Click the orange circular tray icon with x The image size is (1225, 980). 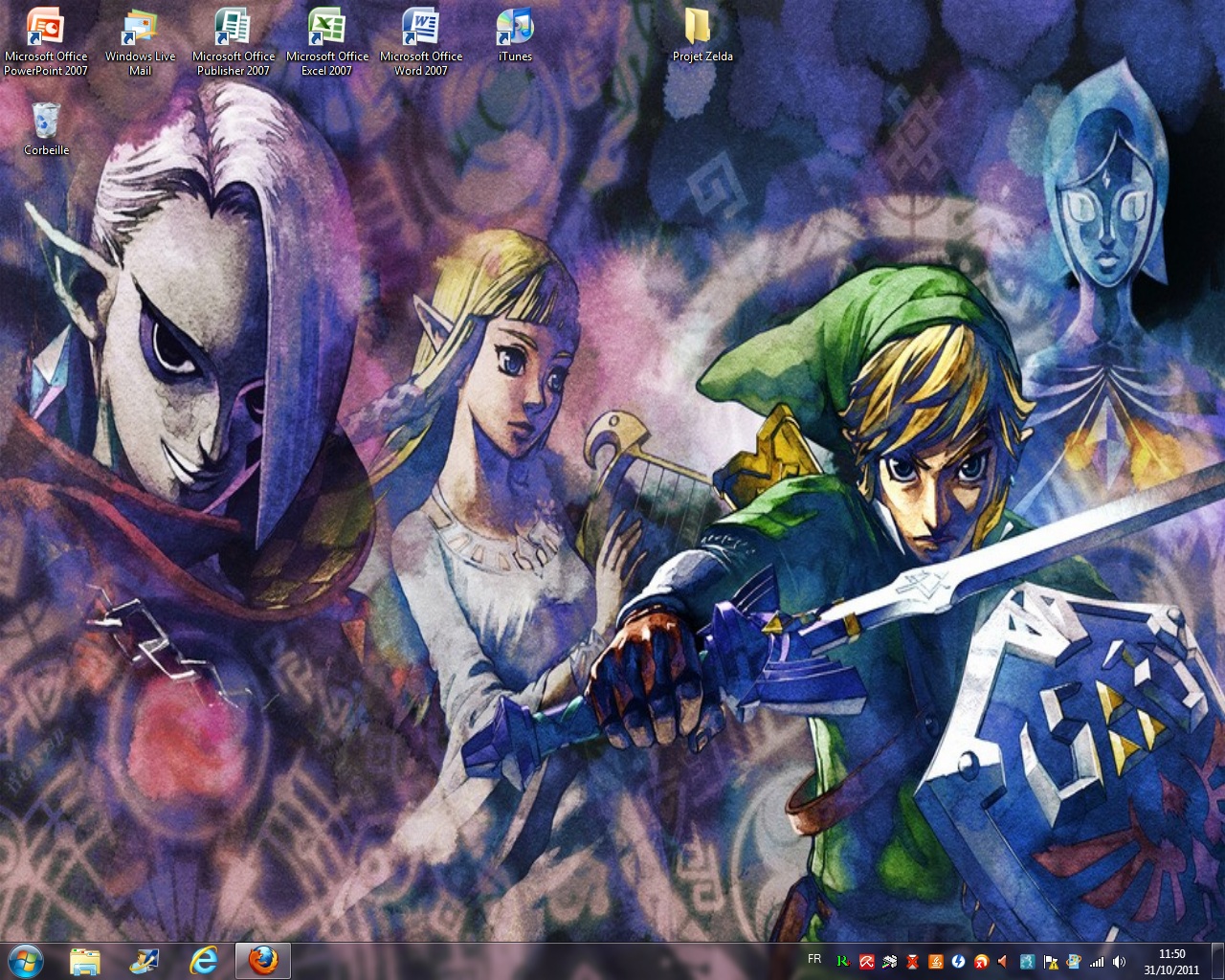(x=981, y=961)
